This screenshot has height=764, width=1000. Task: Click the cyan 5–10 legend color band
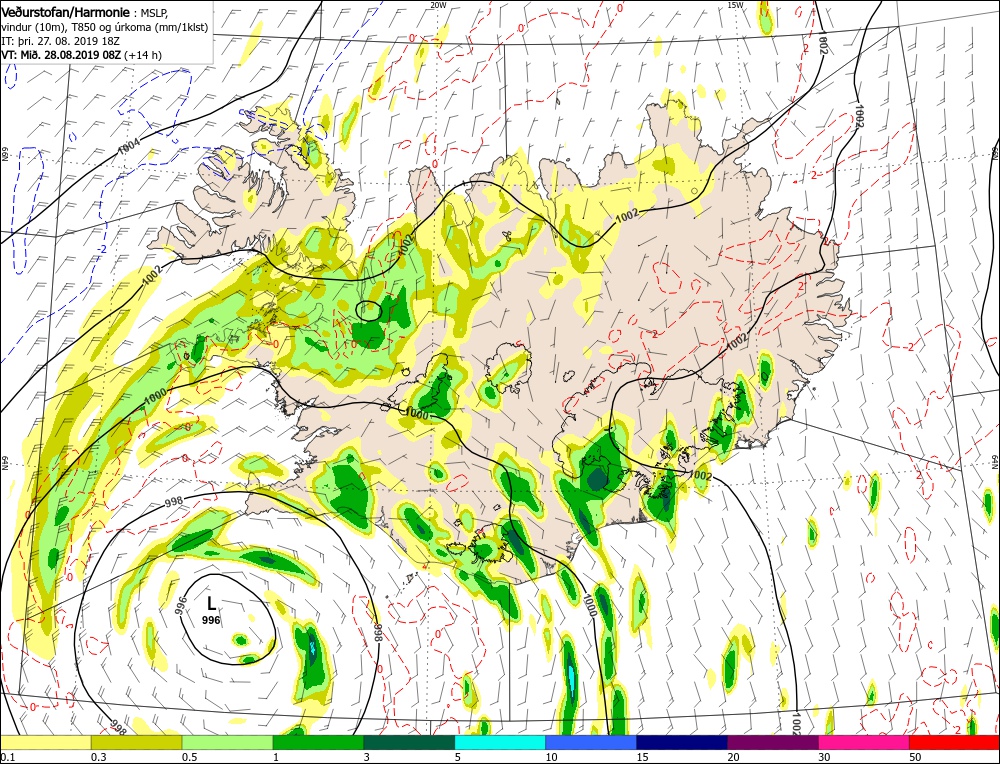(500, 742)
